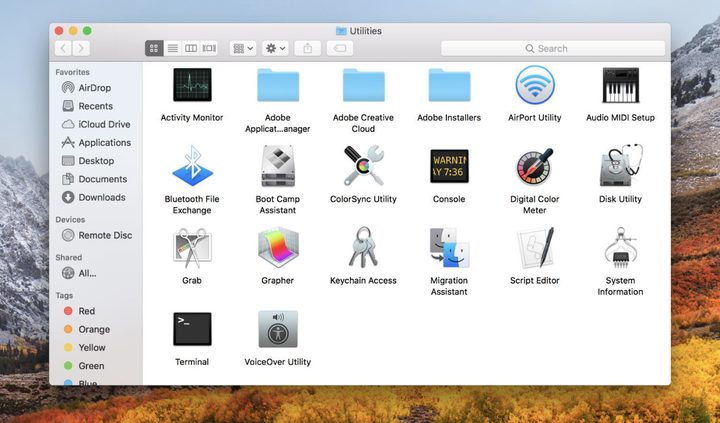Launch AirPort Utility icon
The width and height of the screenshot is (720, 423).
point(534,85)
